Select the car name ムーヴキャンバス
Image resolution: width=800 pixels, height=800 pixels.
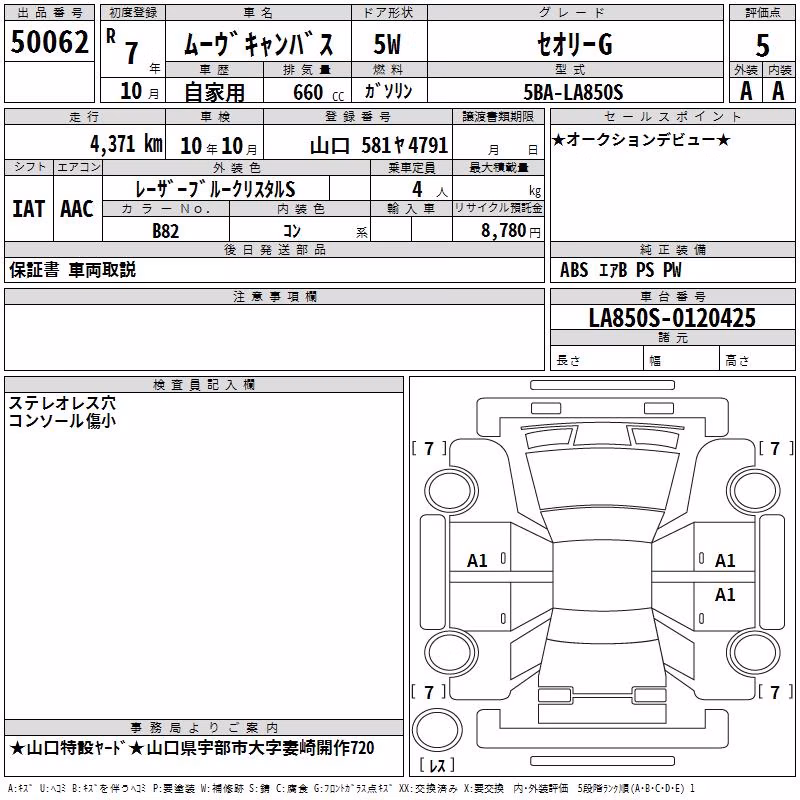(258, 44)
